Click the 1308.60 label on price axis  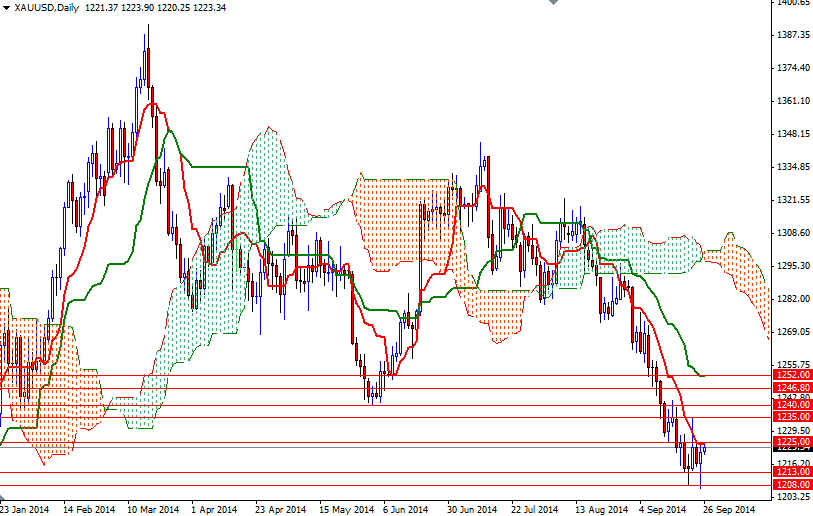[x=793, y=233]
